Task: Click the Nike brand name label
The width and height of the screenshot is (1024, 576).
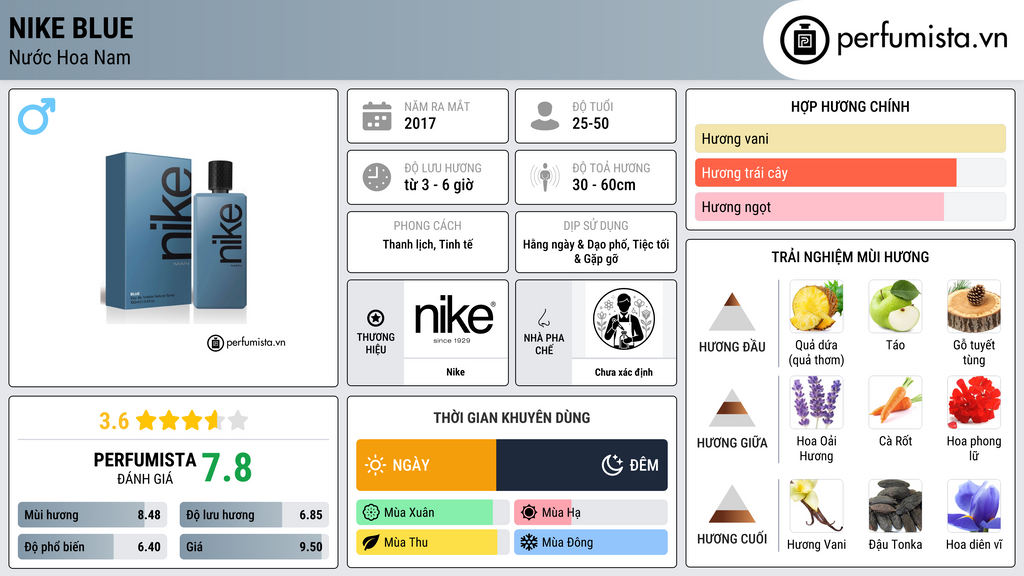Action: pos(455,372)
